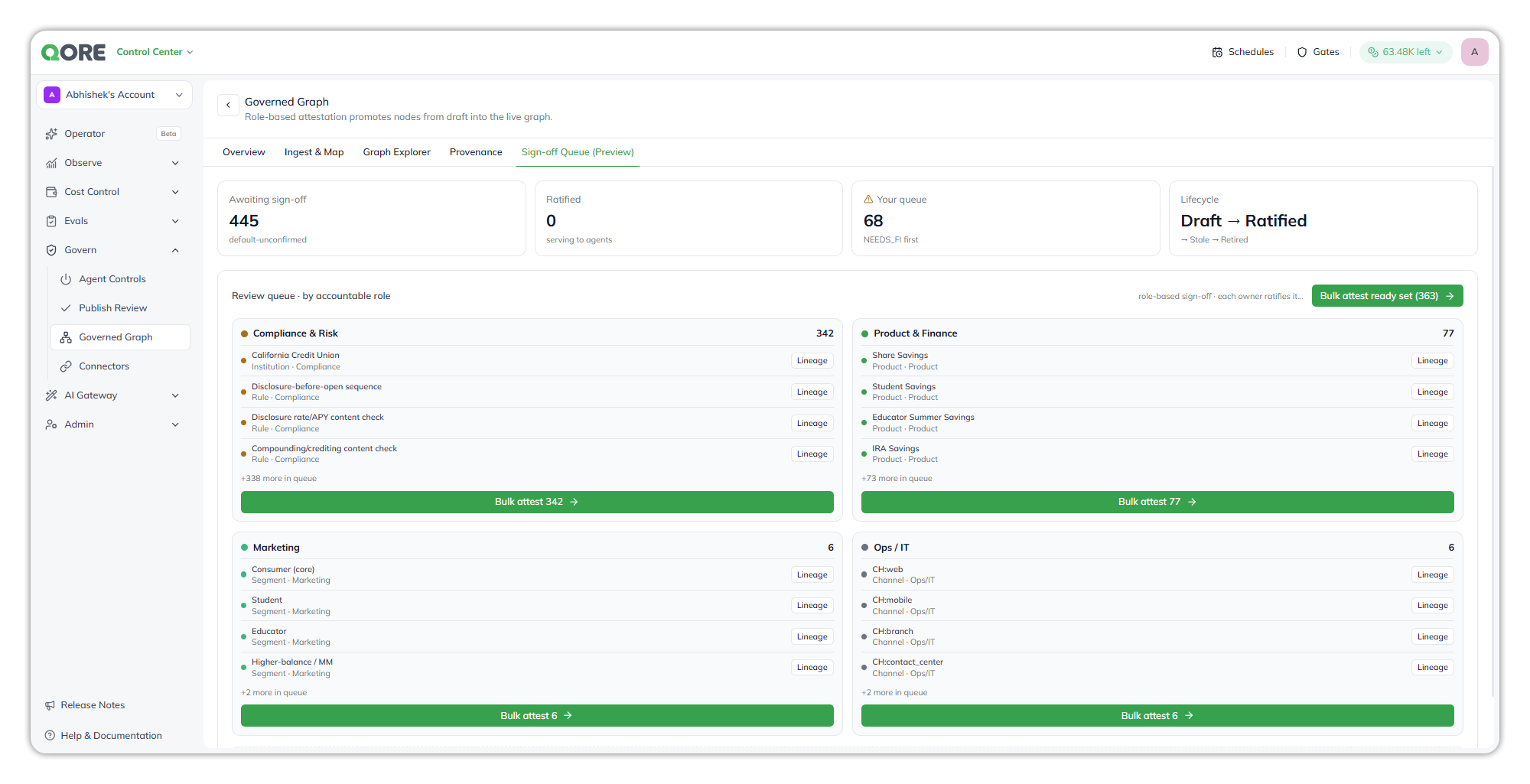Click the Evals clipboard icon
The image size is (1530, 784).
pos(51,221)
